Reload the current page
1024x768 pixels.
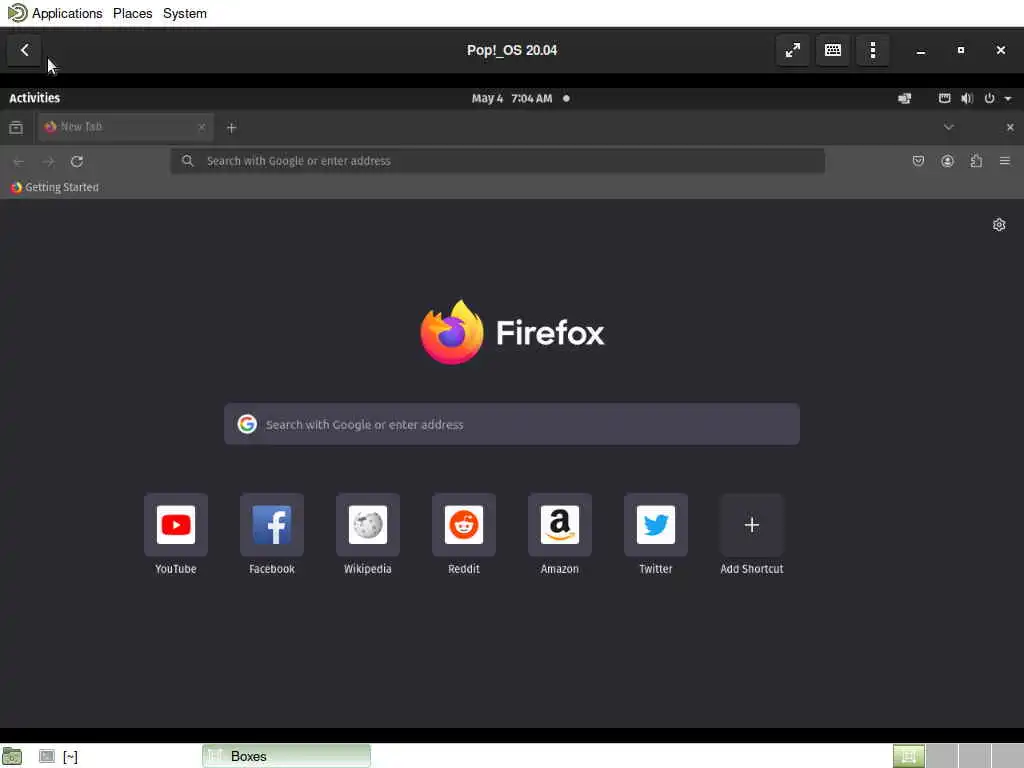point(77,161)
